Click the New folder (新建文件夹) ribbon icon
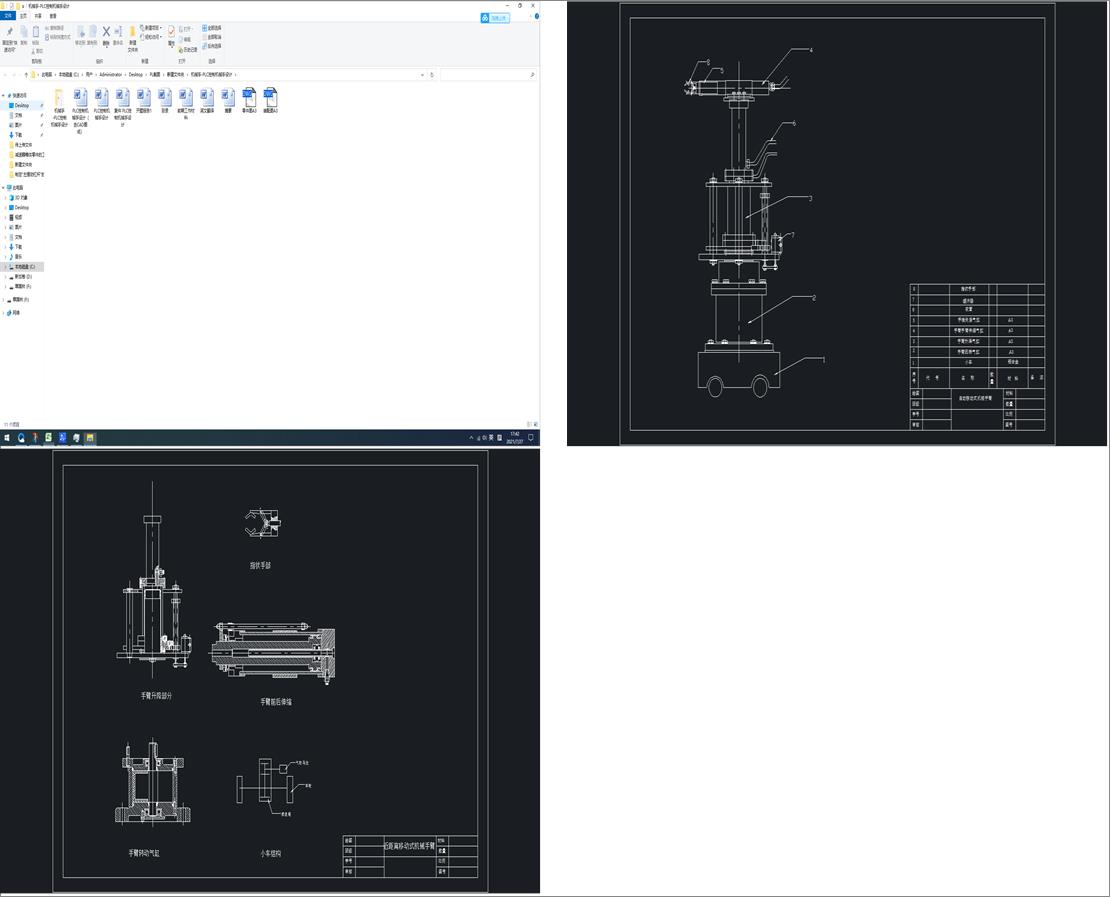This screenshot has width=1110, height=897. [132, 39]
